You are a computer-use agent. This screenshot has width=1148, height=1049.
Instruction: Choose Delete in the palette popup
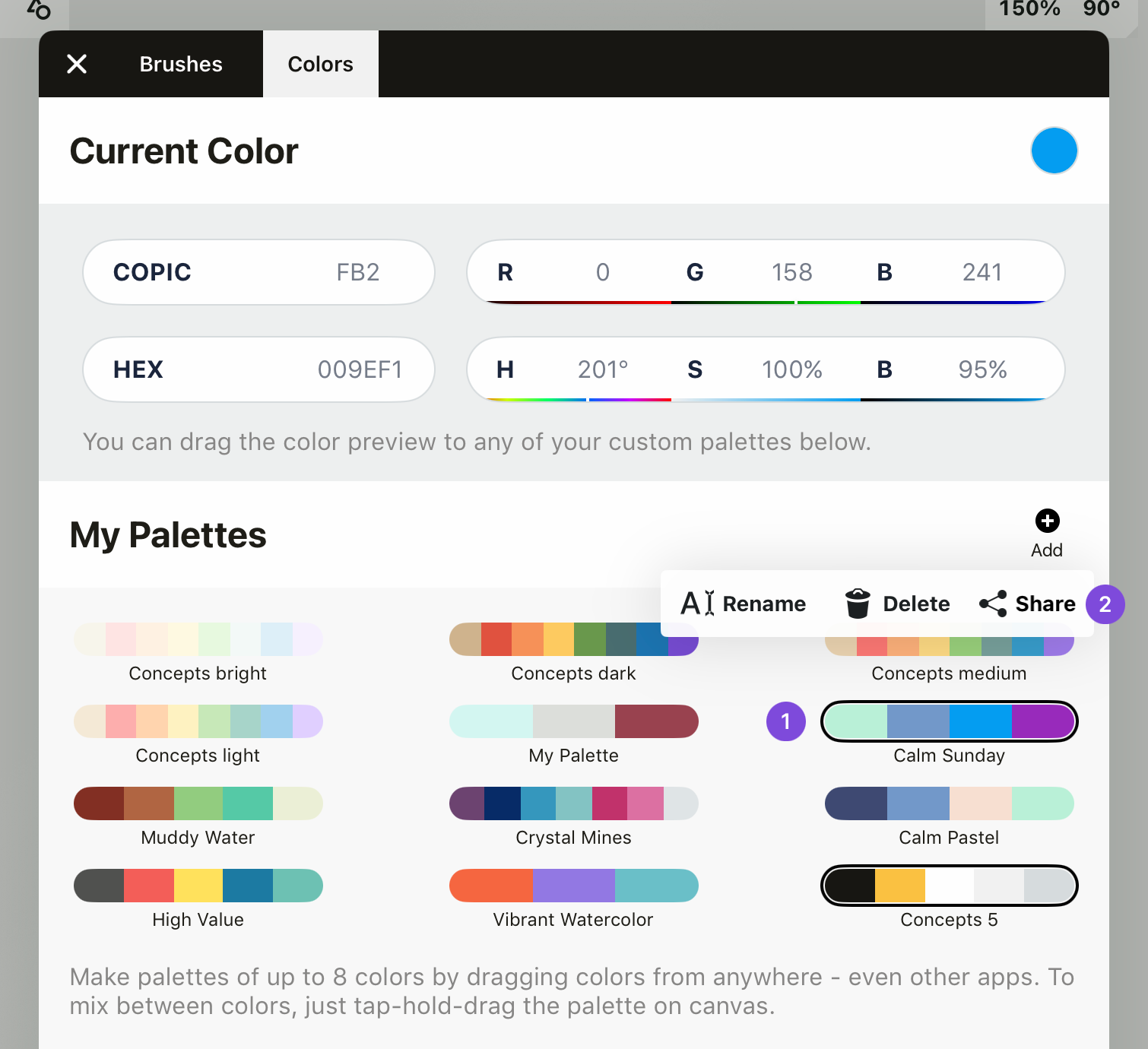pyautogui.click(x=916, y=604)
